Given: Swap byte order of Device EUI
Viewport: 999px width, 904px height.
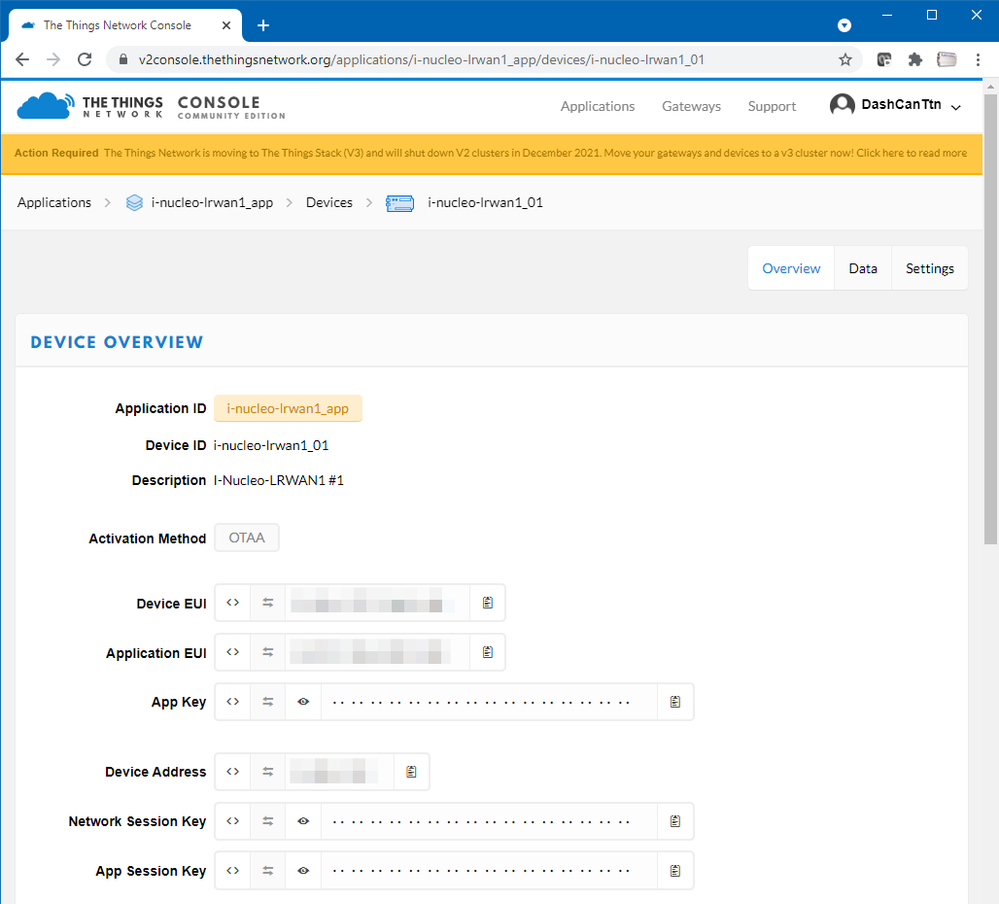Looking at the screenshot, I should pos(268,603).
